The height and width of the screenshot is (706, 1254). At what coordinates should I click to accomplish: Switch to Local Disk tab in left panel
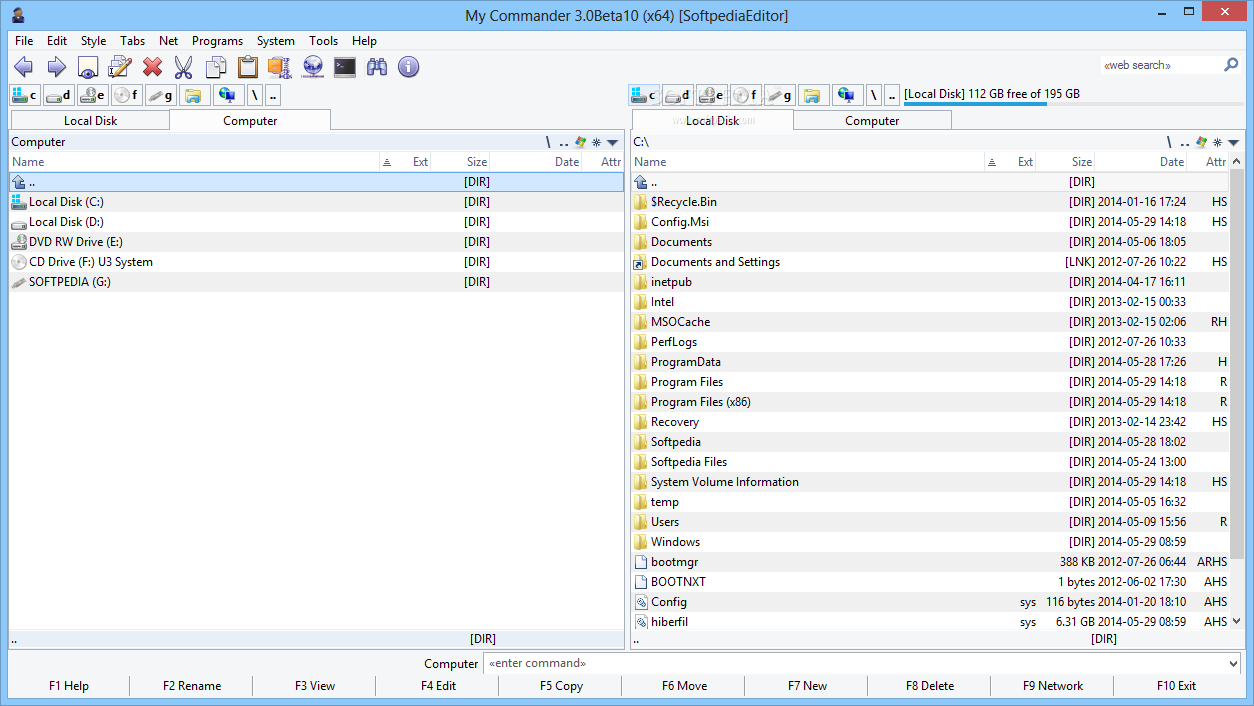[x=91, y=120]
